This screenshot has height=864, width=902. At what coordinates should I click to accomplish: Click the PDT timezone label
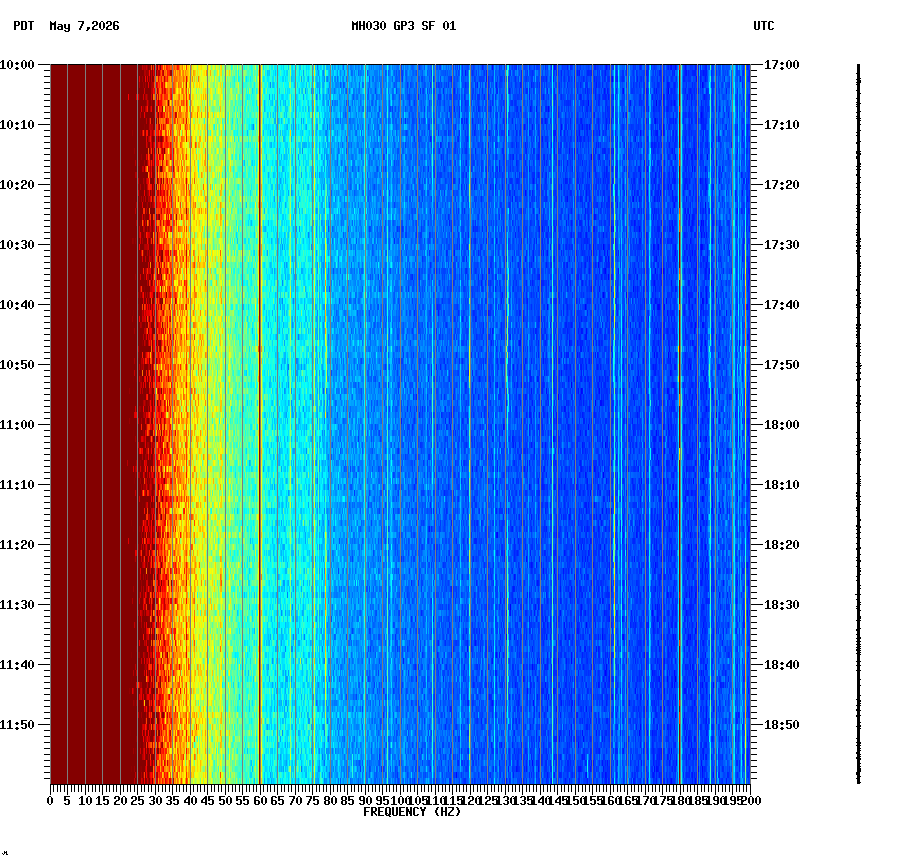(24, 26)
